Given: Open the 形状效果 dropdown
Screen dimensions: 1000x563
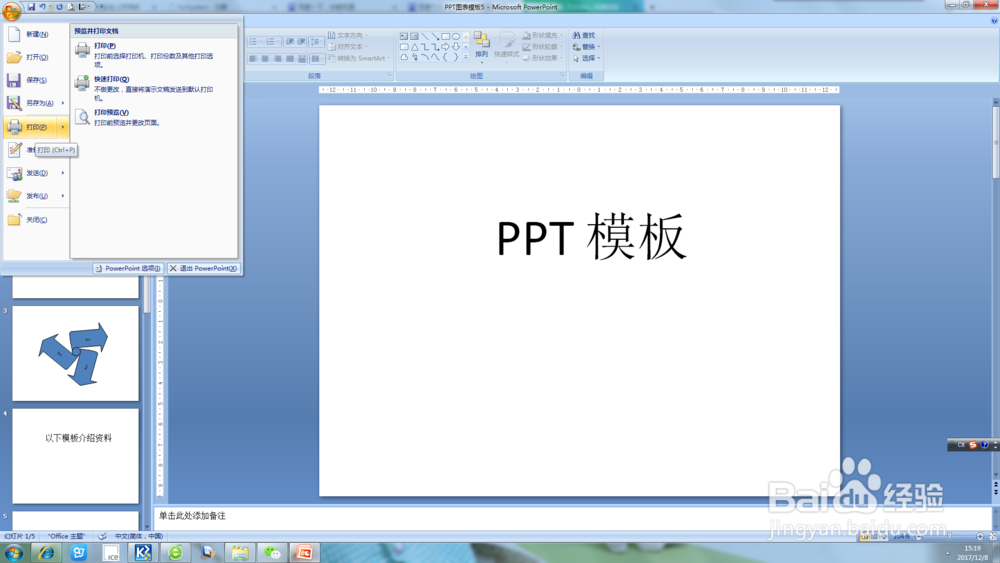Looking at the screenshot, I should (543, 58).
